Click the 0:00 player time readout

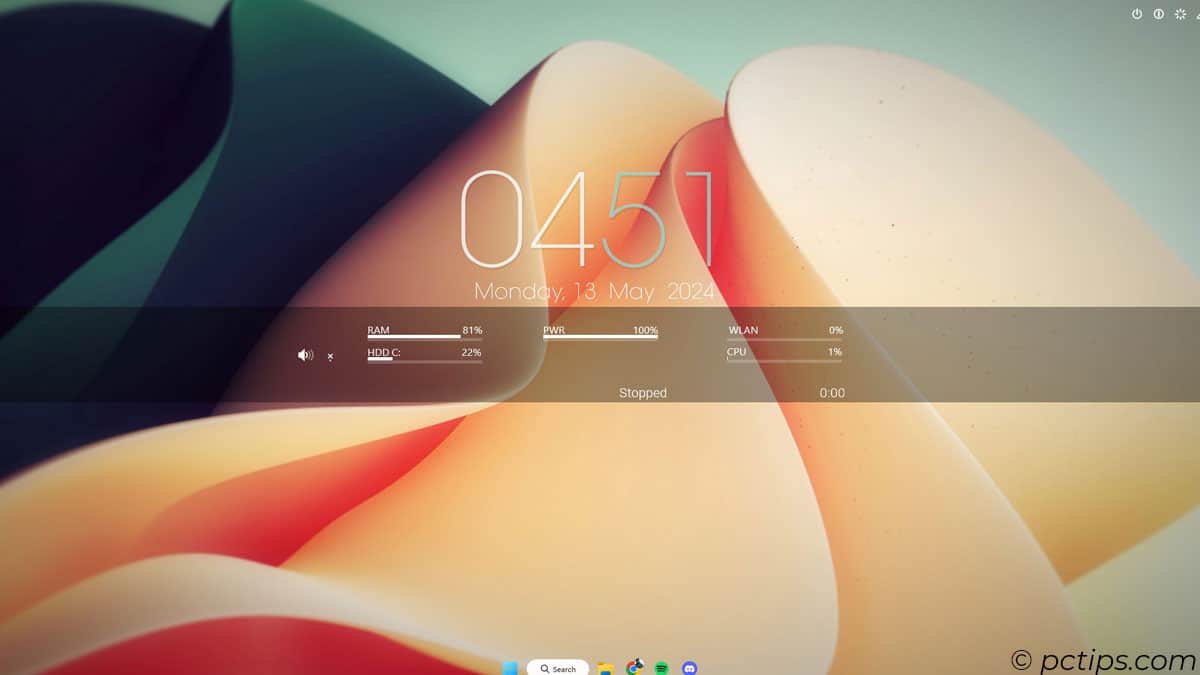click(832, 393)
